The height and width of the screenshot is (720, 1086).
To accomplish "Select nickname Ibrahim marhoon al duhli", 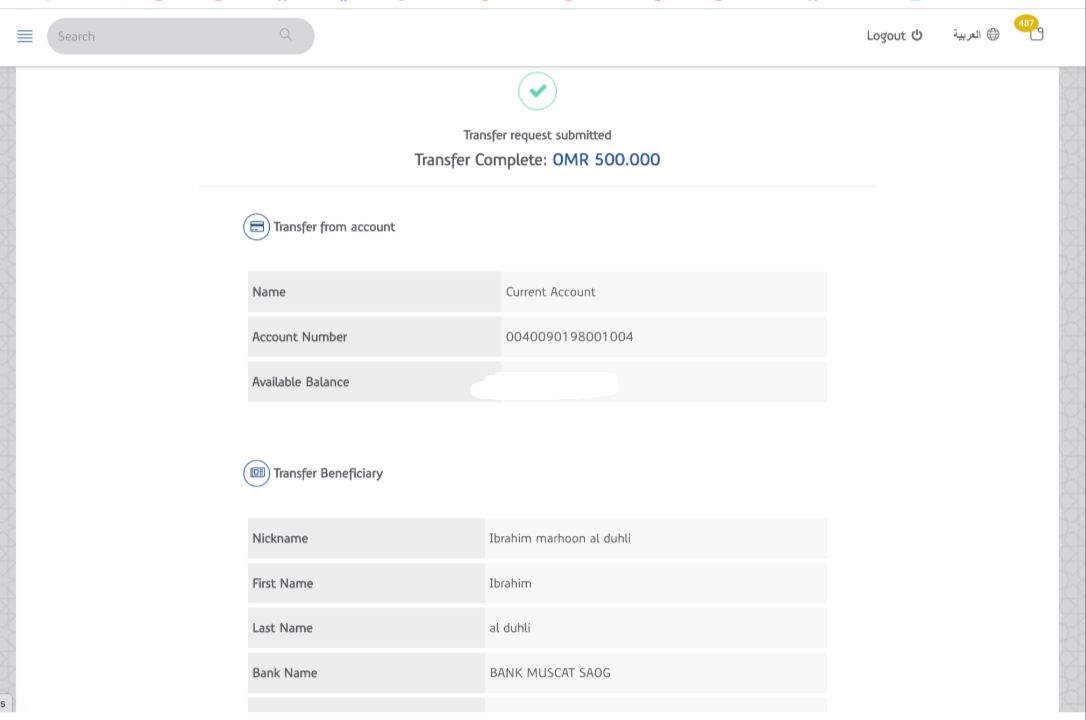I will click(559, 538).
